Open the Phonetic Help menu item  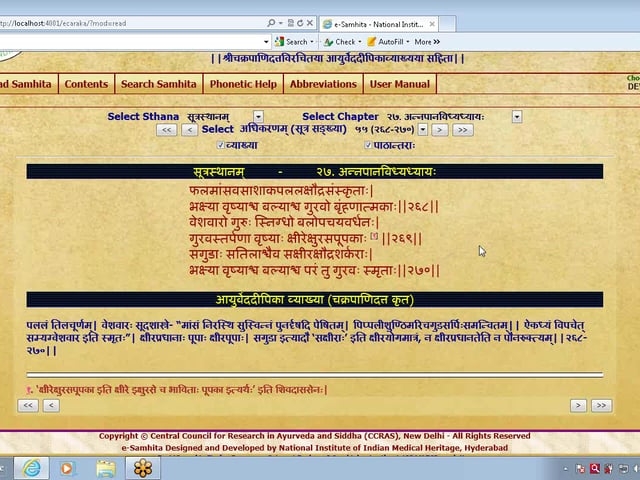click(x=243, y=84)
